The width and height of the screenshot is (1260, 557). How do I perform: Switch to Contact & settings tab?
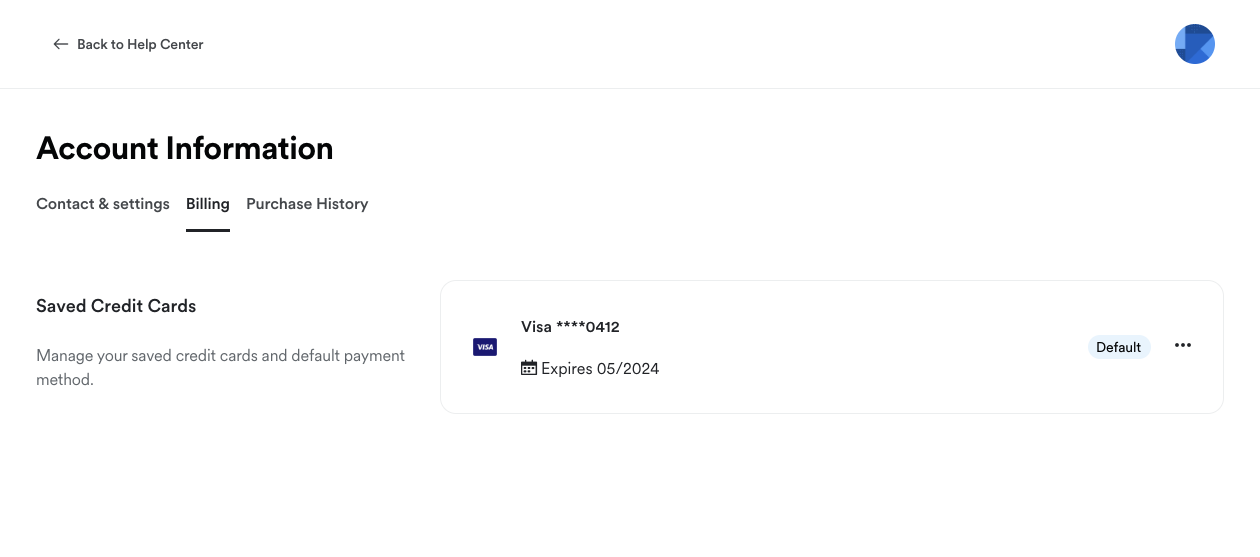[x=103, y=204]
